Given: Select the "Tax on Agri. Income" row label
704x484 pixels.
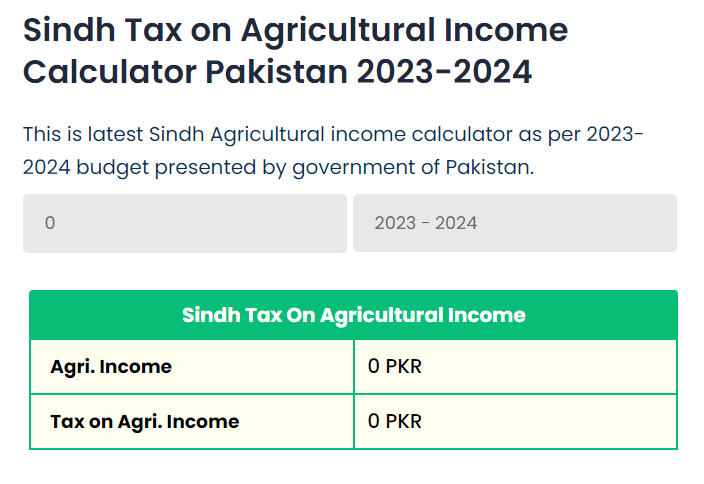Looking at the screenshot, I should point(145,422).
